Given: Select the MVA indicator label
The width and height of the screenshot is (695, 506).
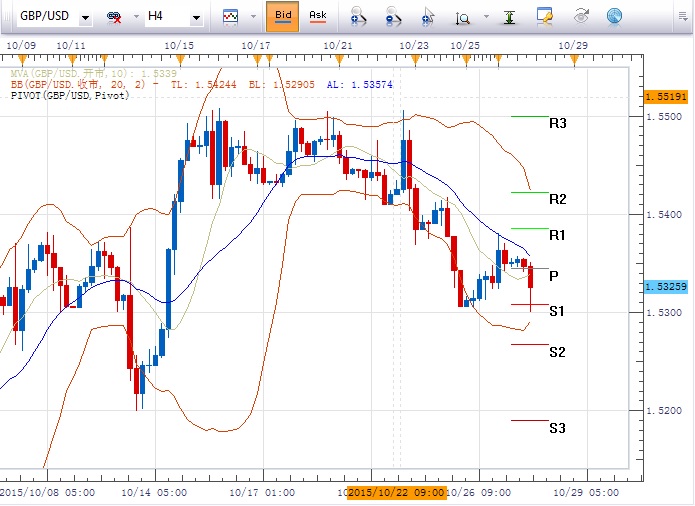Looking at the screenshot, I should 94,74.
